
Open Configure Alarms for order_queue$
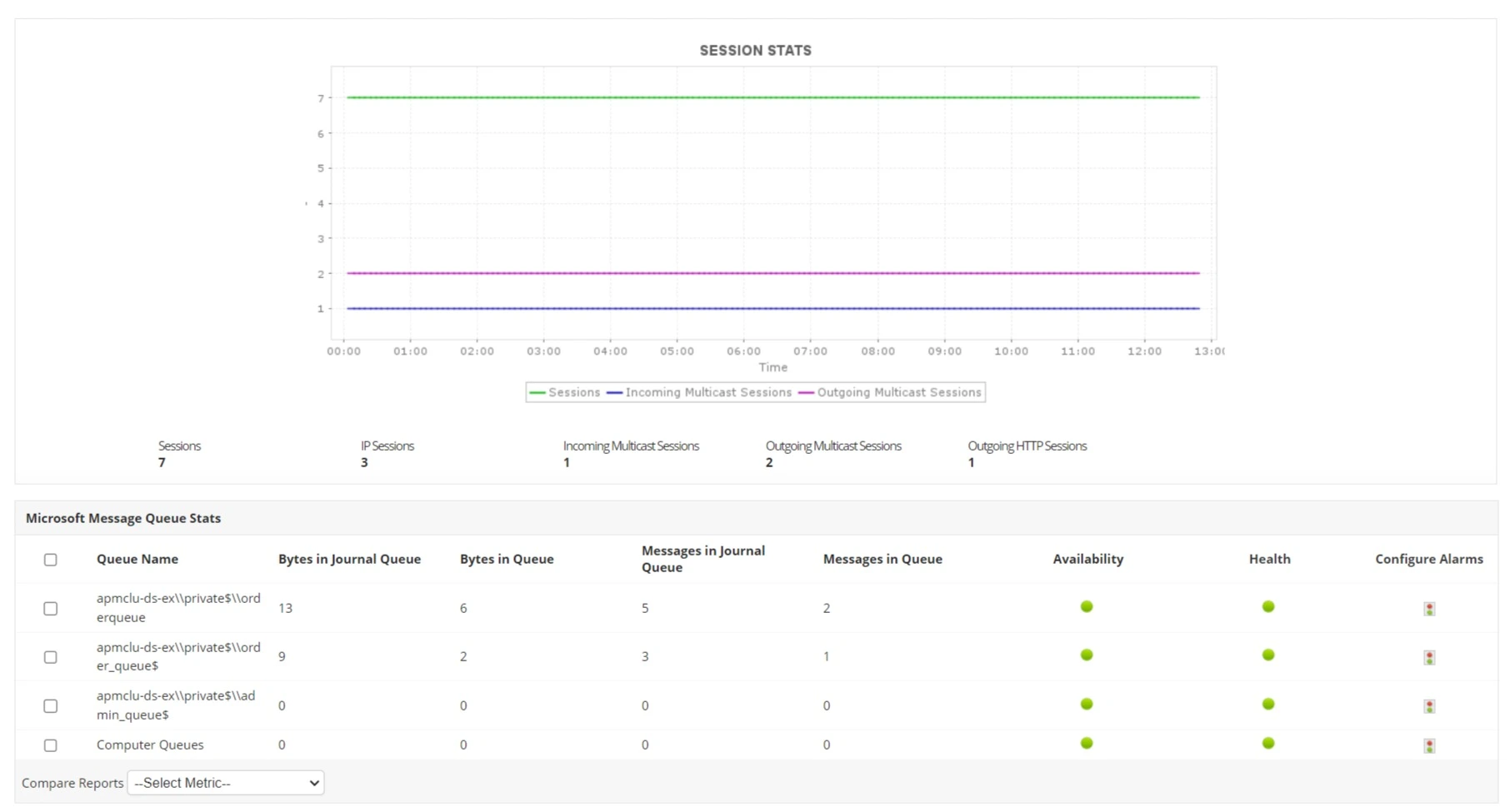pyautogui.click(x=1428, y=657)
